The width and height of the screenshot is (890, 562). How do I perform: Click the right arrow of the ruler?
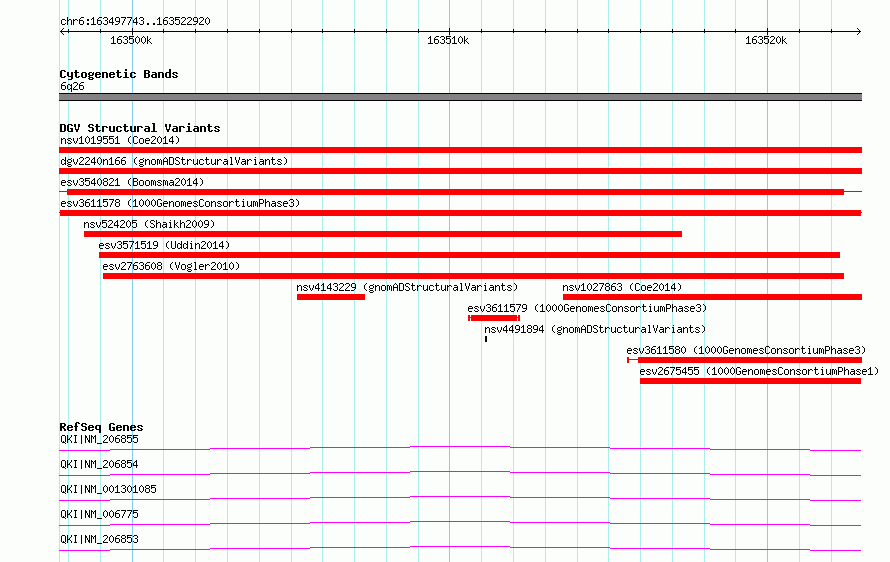[859, 31]
